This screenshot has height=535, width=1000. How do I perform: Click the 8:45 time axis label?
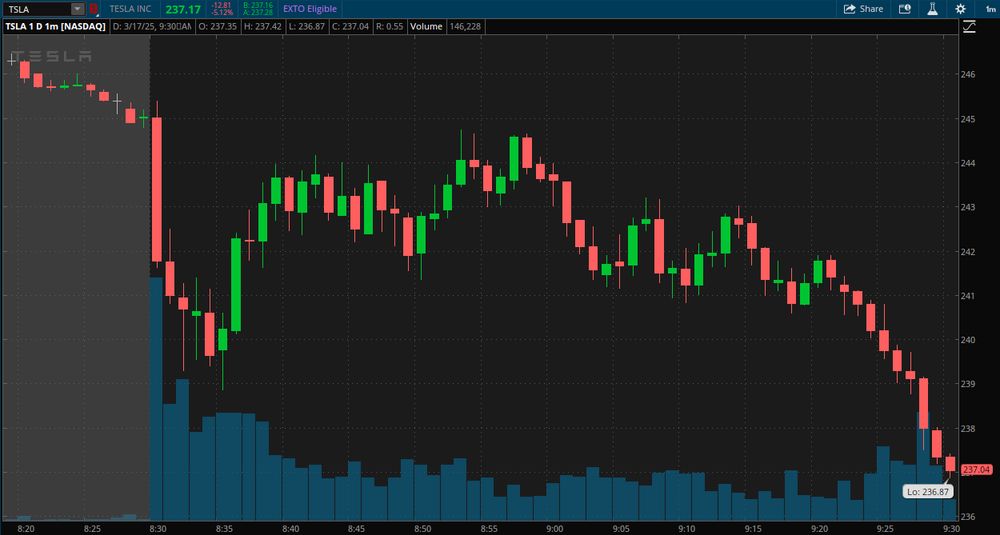click(356, 529)
